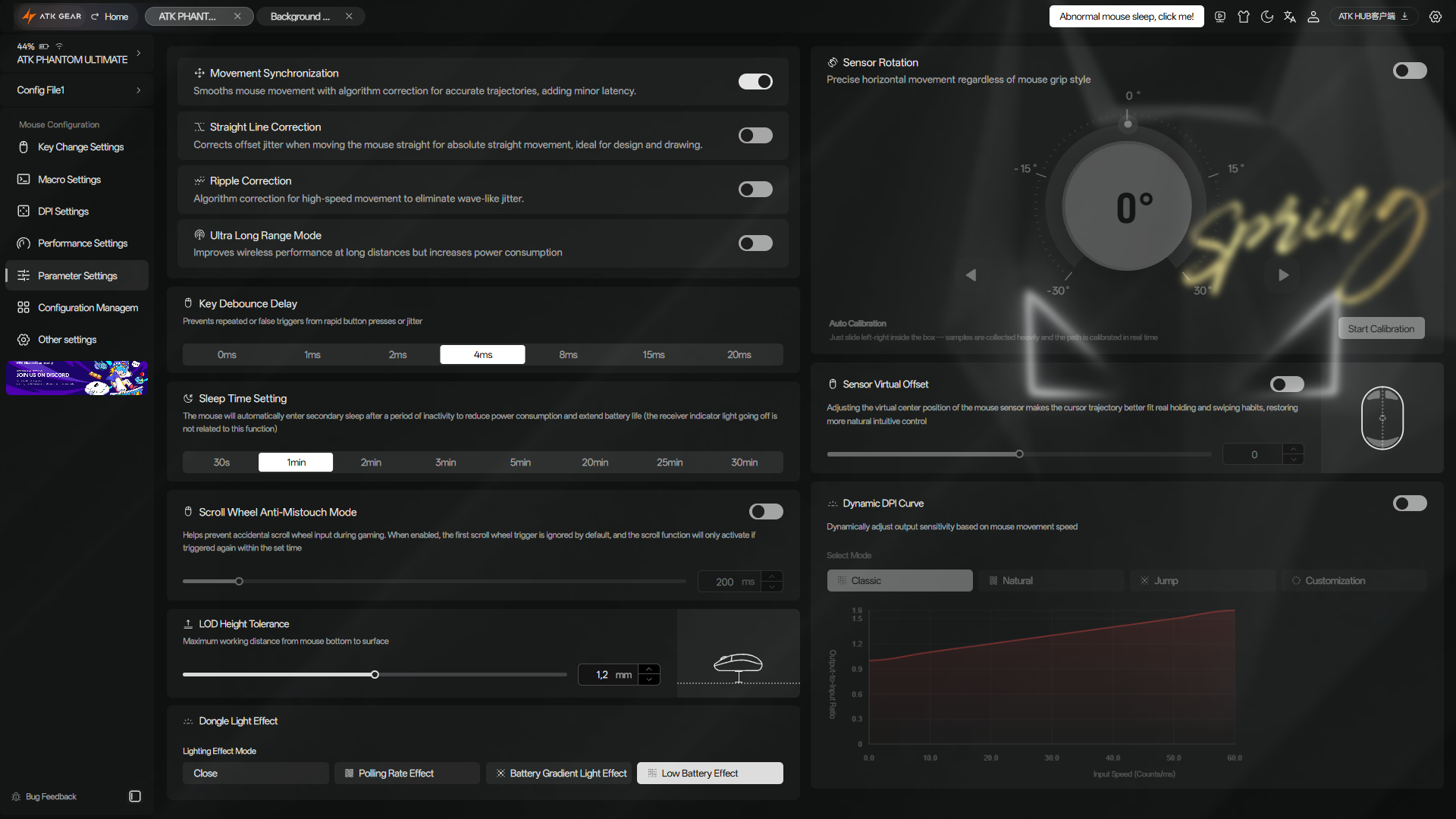Viewport: 1456px width, 819px height.
Task: Increase LOD height with stepper up arrow
Action: (649, 670)
